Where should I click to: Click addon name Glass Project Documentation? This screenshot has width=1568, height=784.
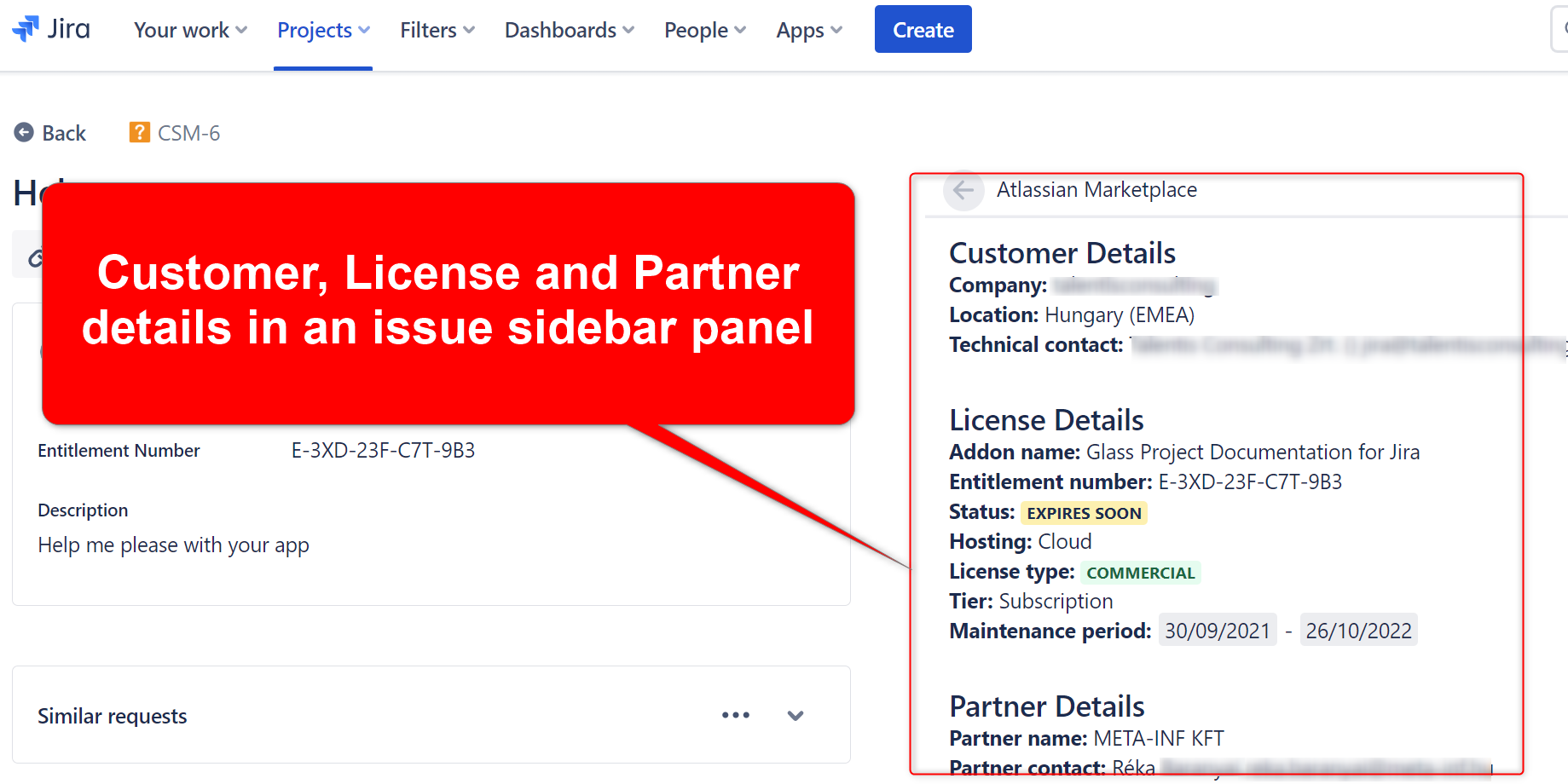tap(1253, 452)
